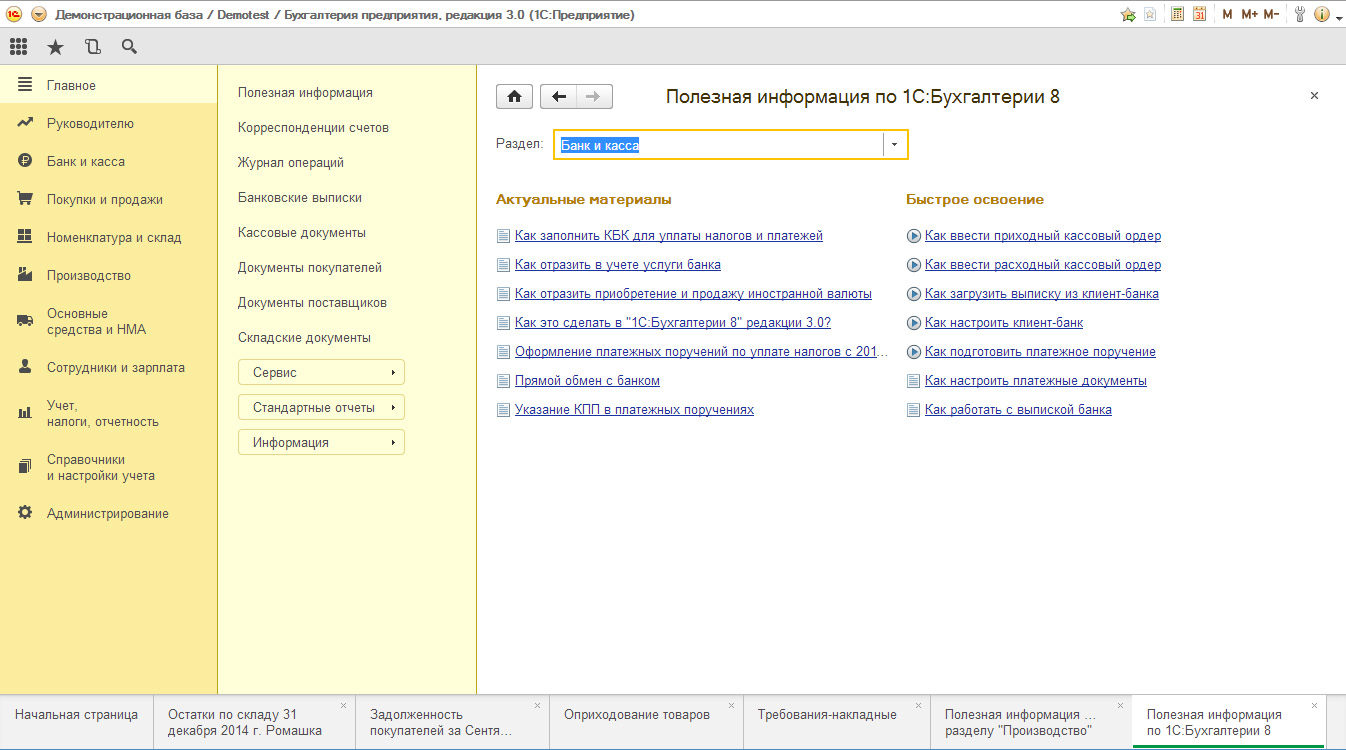Open the orange info help icon

pos(1321,15)
